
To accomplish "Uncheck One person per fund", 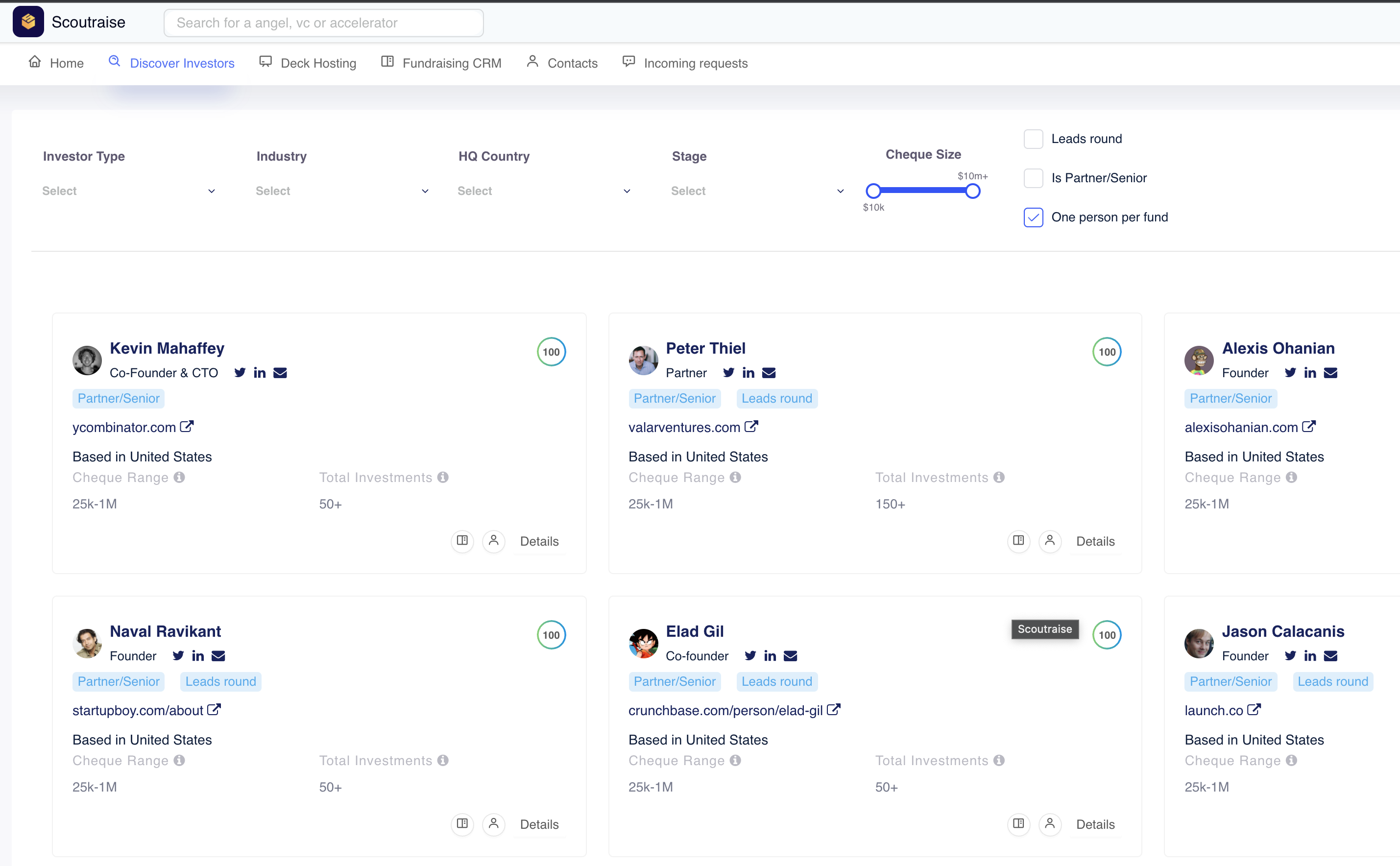I will click(1033, 217).
